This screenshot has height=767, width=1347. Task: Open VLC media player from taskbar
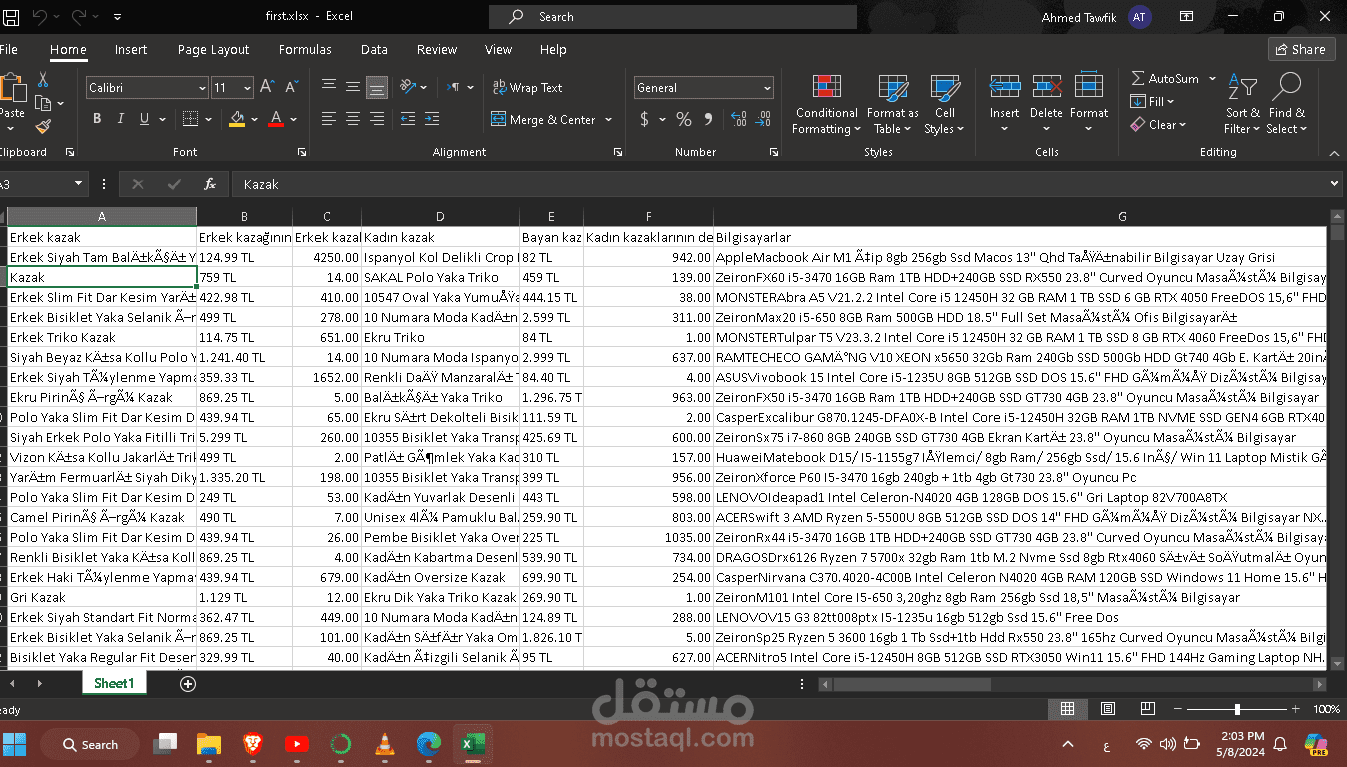pyautogui.click(x=384, y=744)
